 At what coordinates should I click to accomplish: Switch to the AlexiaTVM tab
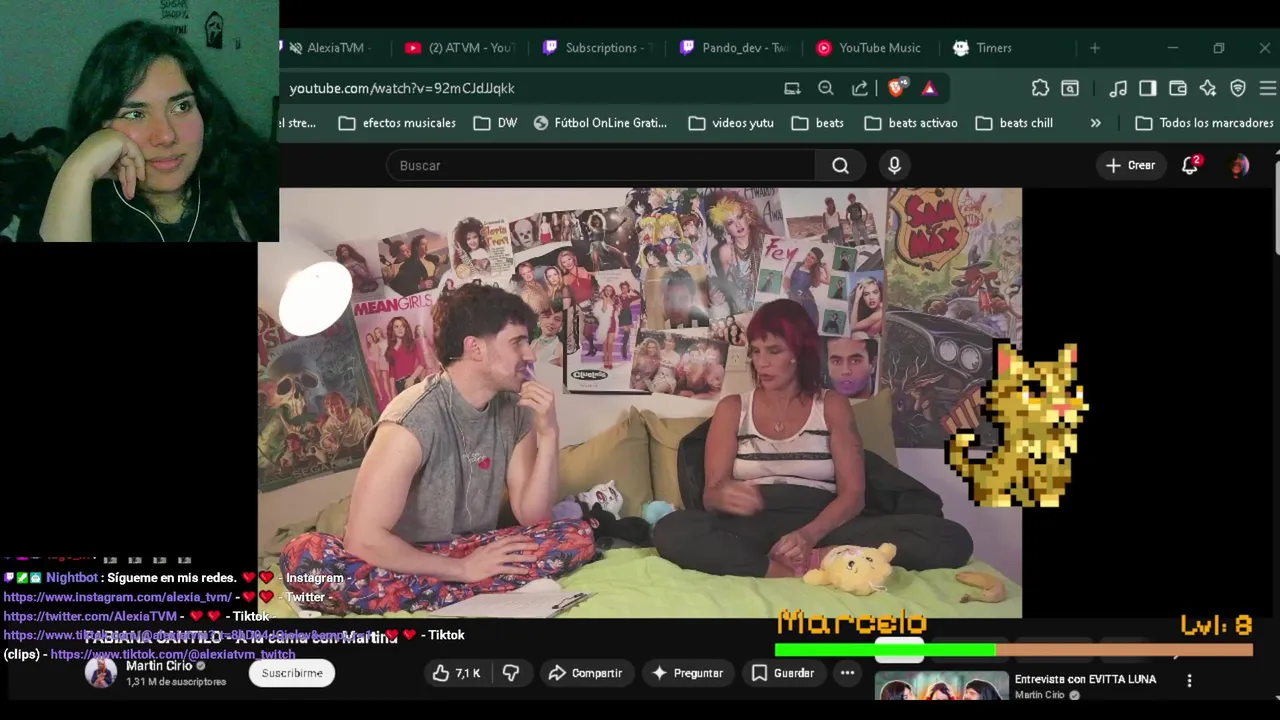pyautogui.click(x=335, y=48)
